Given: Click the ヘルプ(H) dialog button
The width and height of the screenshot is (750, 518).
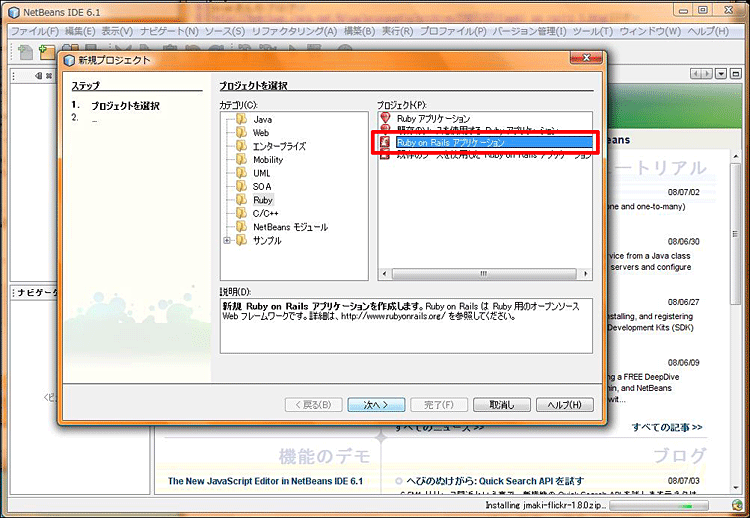Looking at the screenshot, I should tap(565, 405).
